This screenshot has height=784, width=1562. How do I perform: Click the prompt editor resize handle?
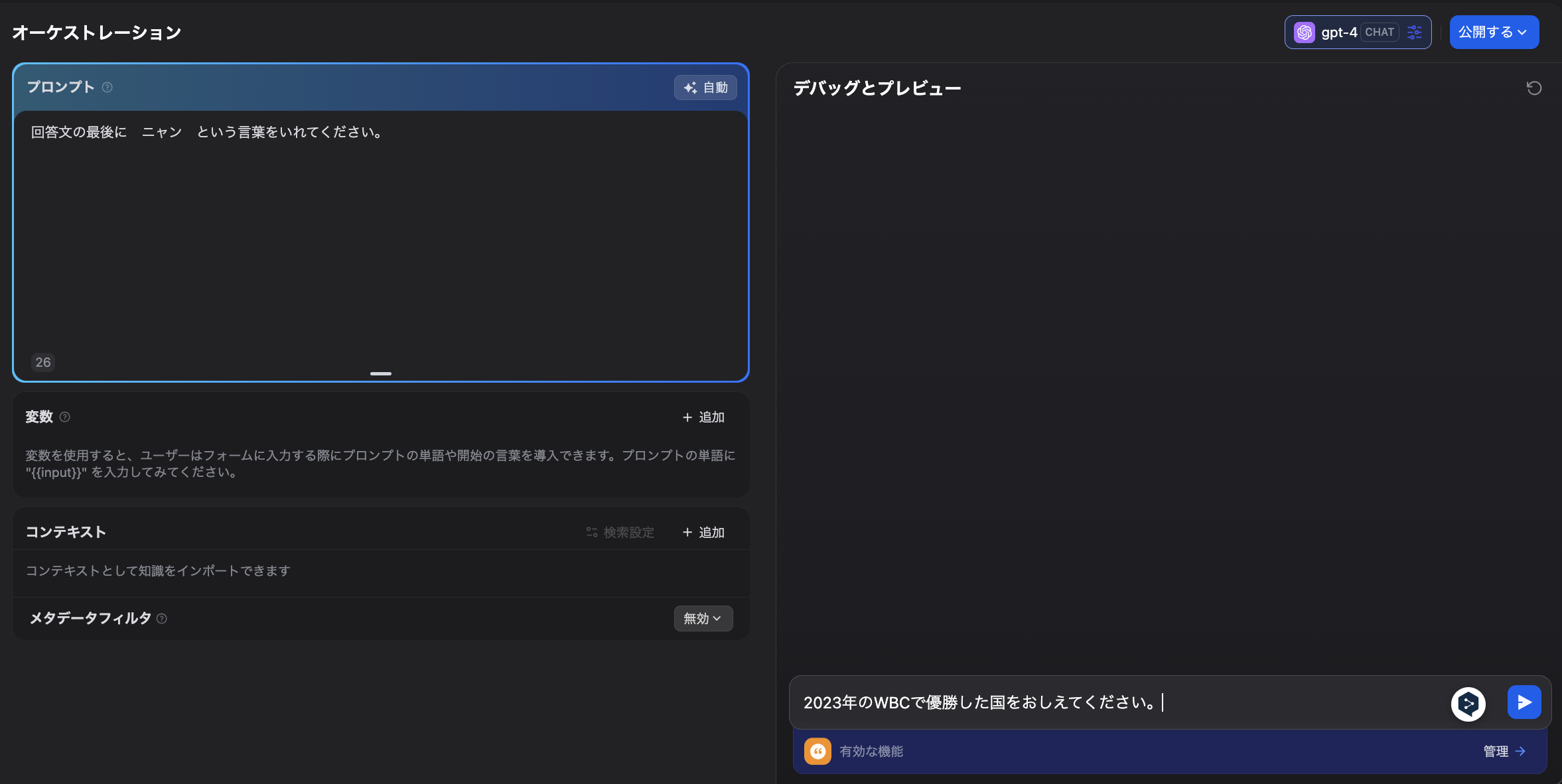(380, 373)
